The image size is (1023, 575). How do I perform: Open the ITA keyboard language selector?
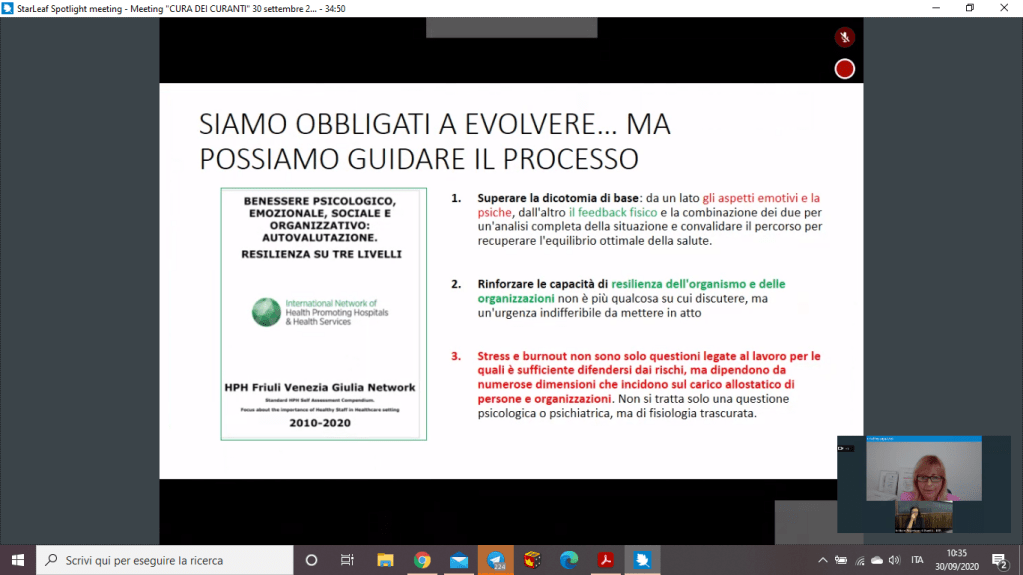tap(917, 560)
